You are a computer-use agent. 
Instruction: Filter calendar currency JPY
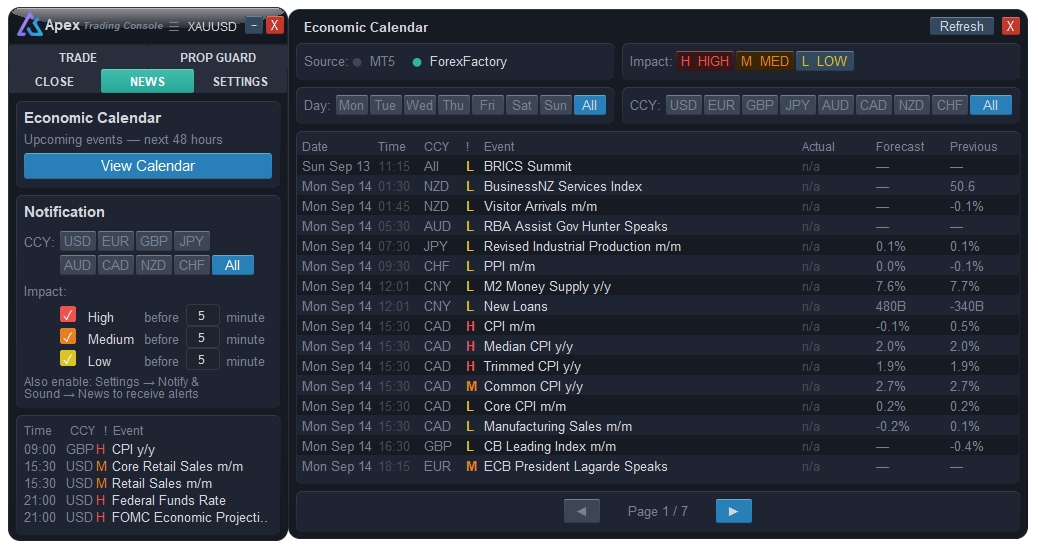(798, 105)
